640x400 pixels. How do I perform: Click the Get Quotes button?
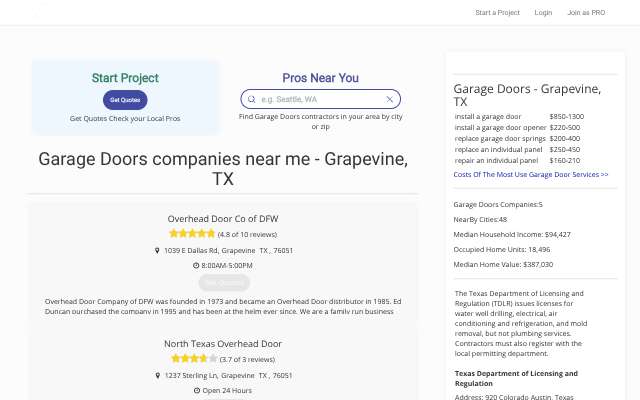(x=125, y=100)
